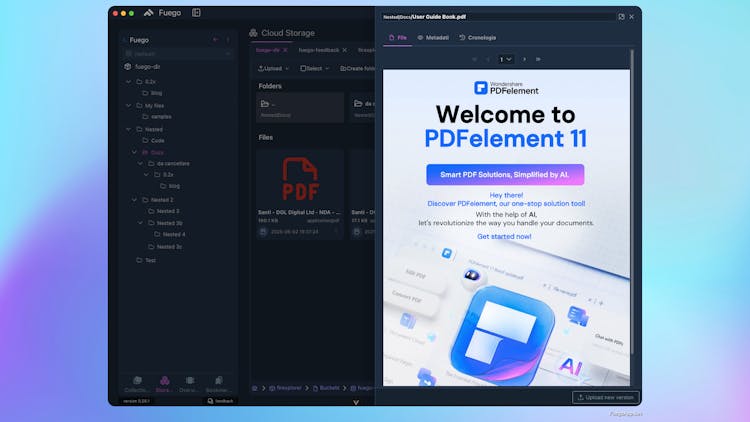Open the Collections section in bottom nav
This screenshot has width=750, height=422.
coord(137,384)
